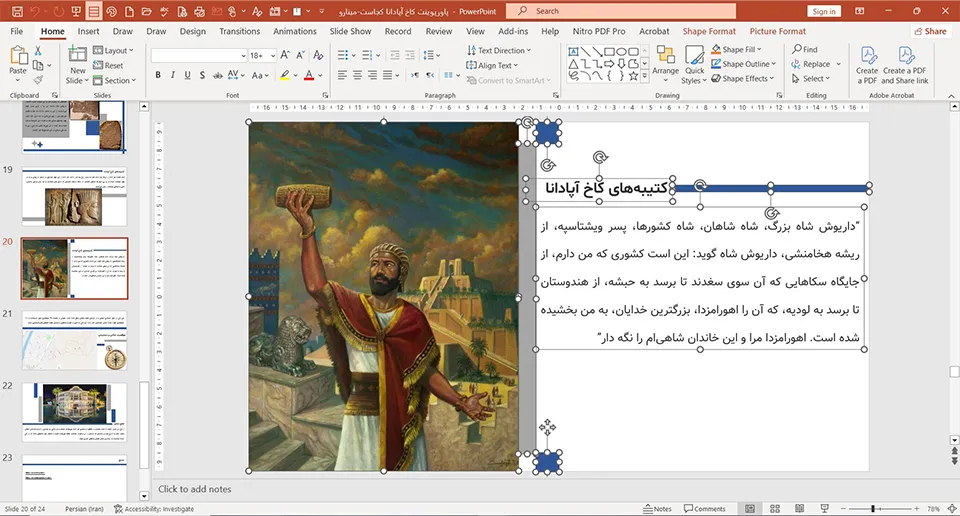Switch to Slide Sorter view
Image resolution: width=960 pixels, height=516 pixels.
point(774,509)
